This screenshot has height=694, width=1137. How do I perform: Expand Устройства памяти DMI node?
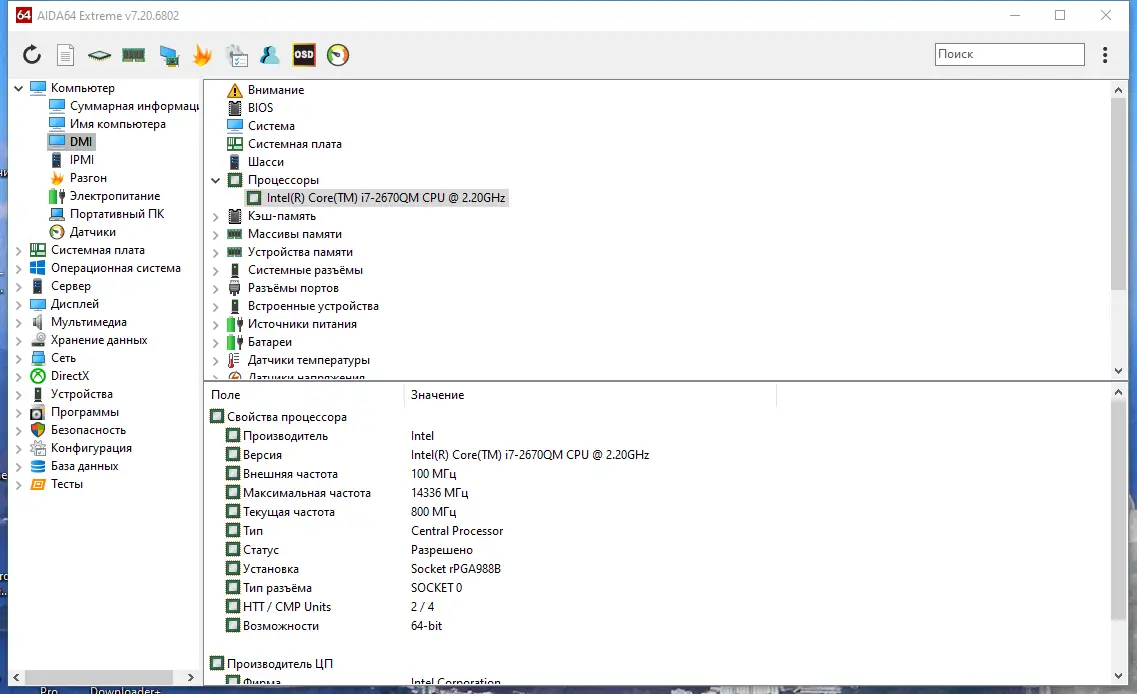215,252
